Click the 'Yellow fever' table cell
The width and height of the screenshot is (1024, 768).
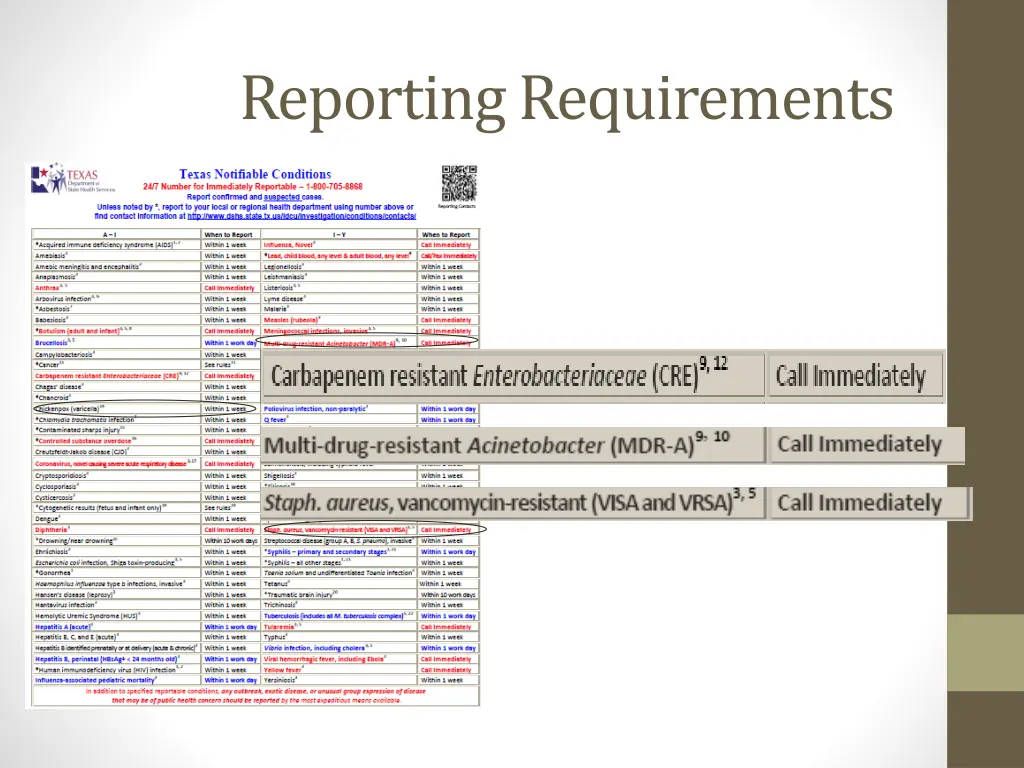click(339, 670)
